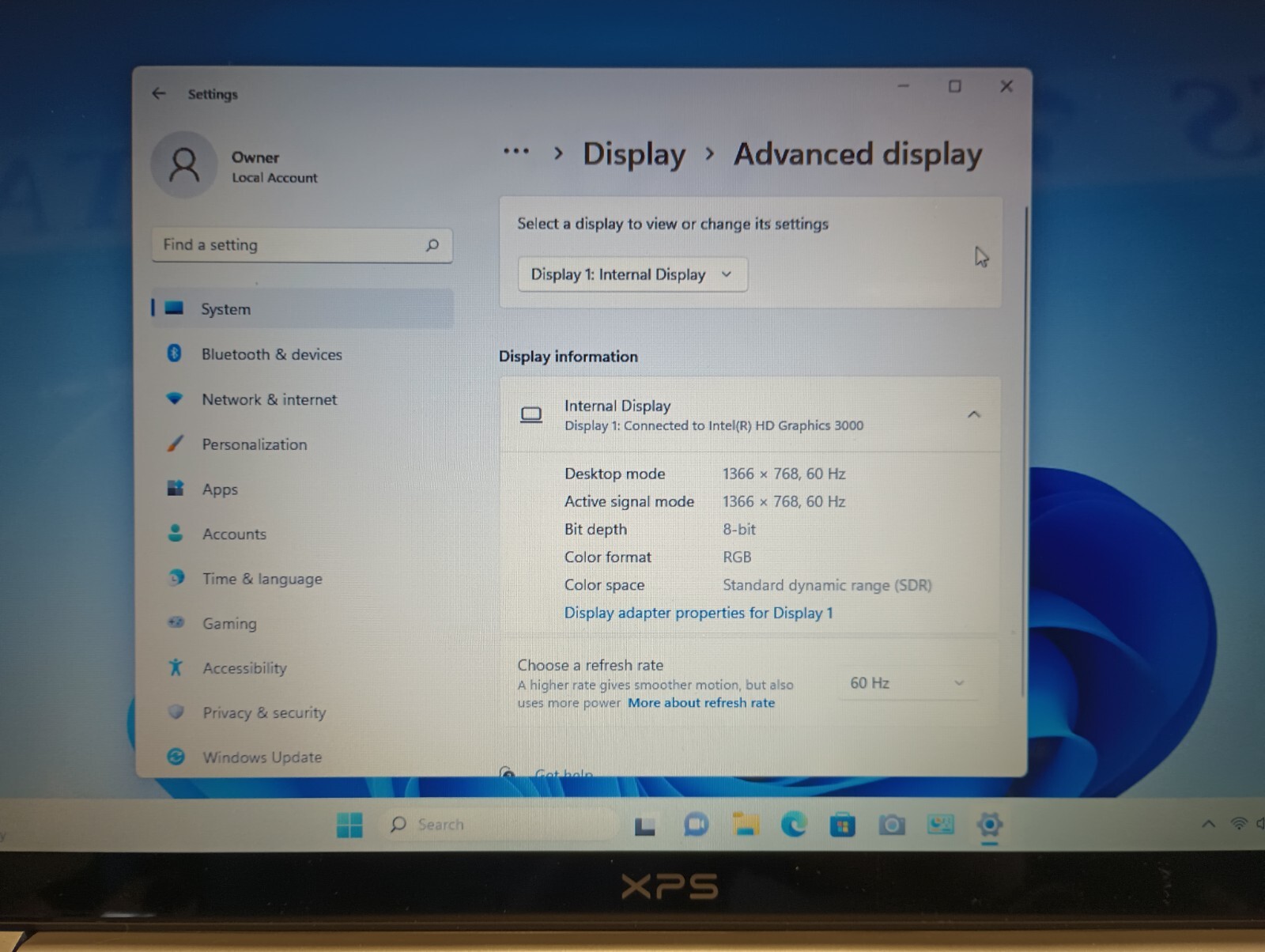The width and height of the screenshot is (1265, 952).
Task: Open Display adapter properties for Display 1
Action: coord(698,613)
